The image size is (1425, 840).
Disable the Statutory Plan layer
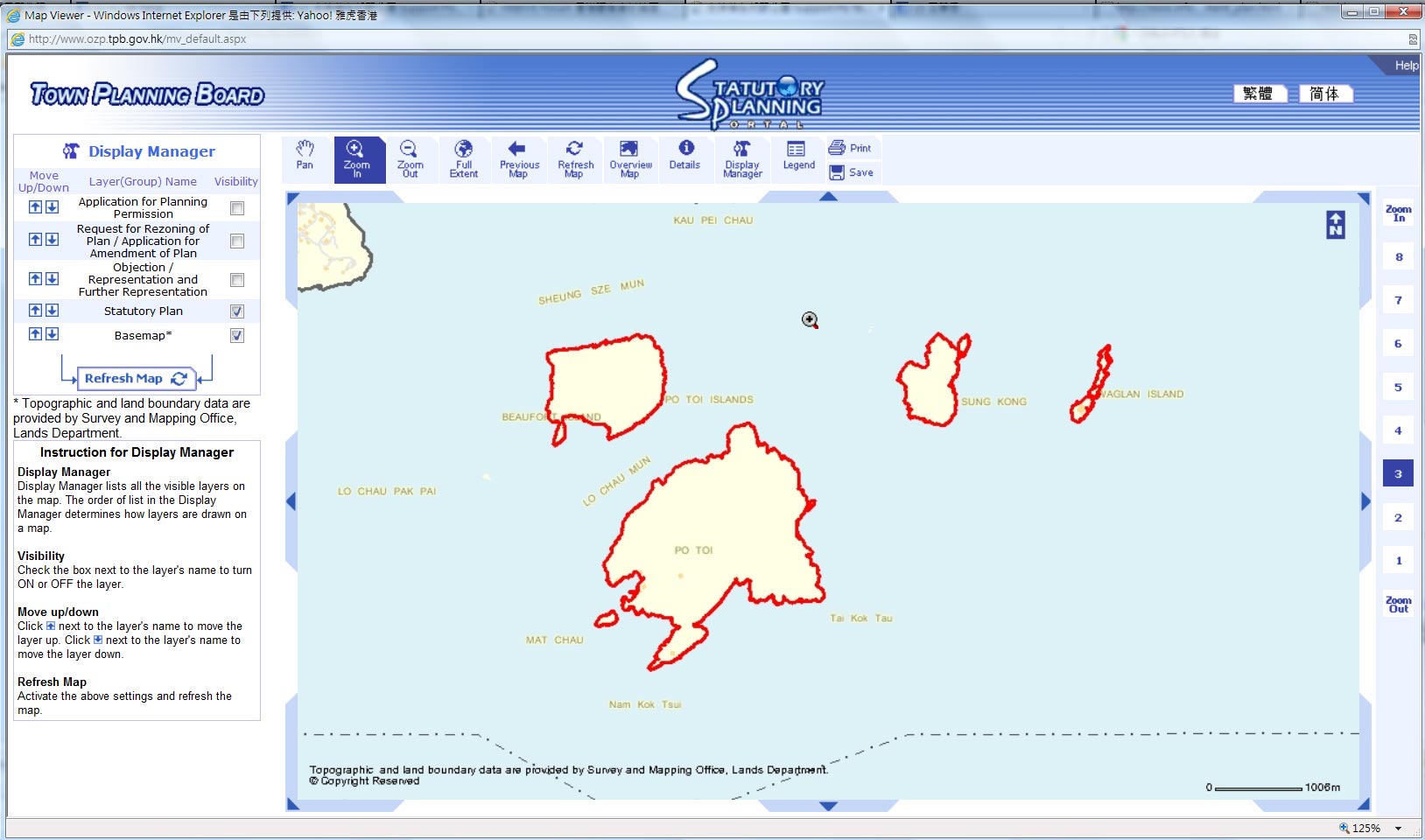tap(236, 311)
